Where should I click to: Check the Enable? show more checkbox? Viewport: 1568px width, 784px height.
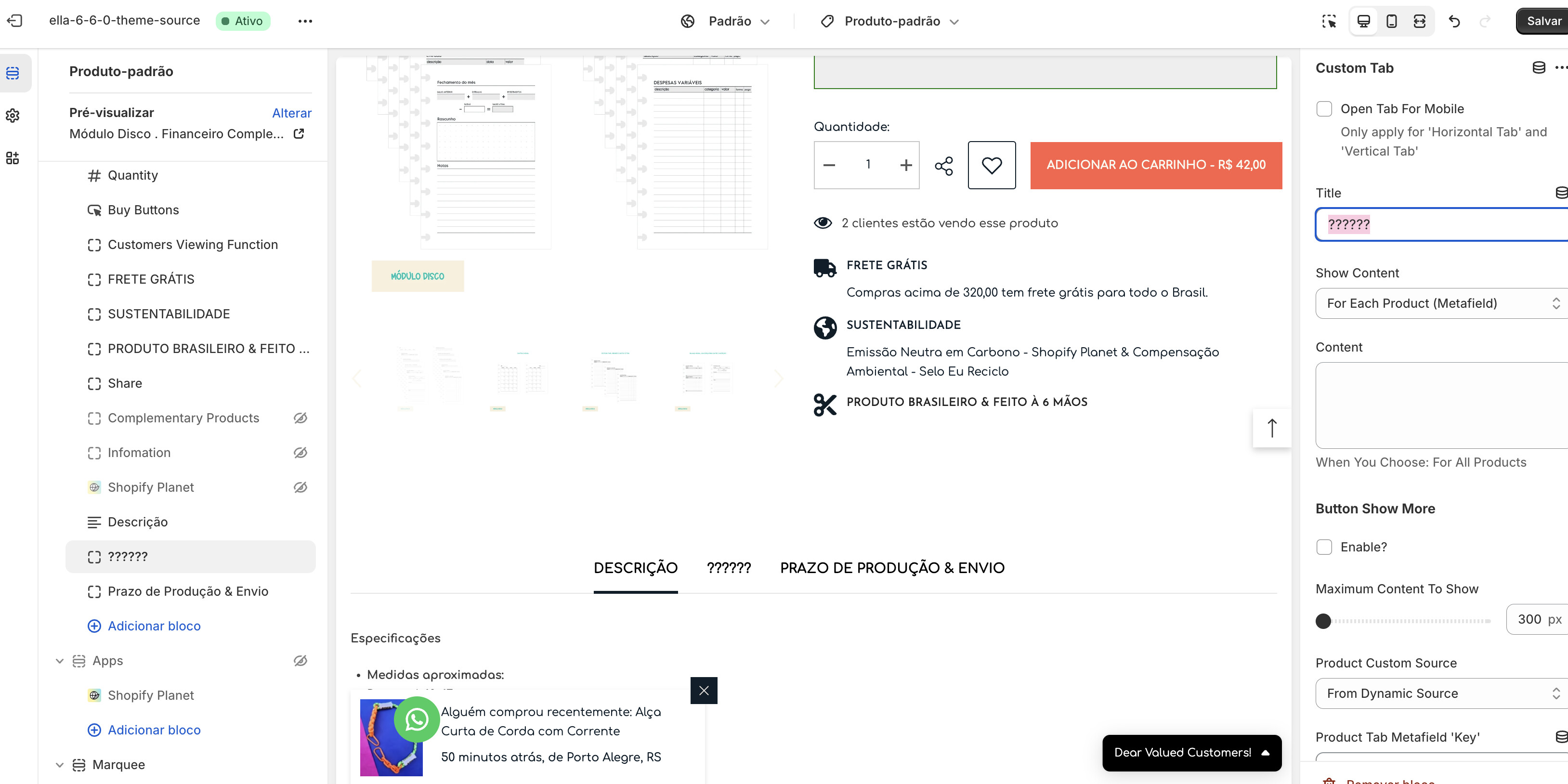[x=1324, y=547]
